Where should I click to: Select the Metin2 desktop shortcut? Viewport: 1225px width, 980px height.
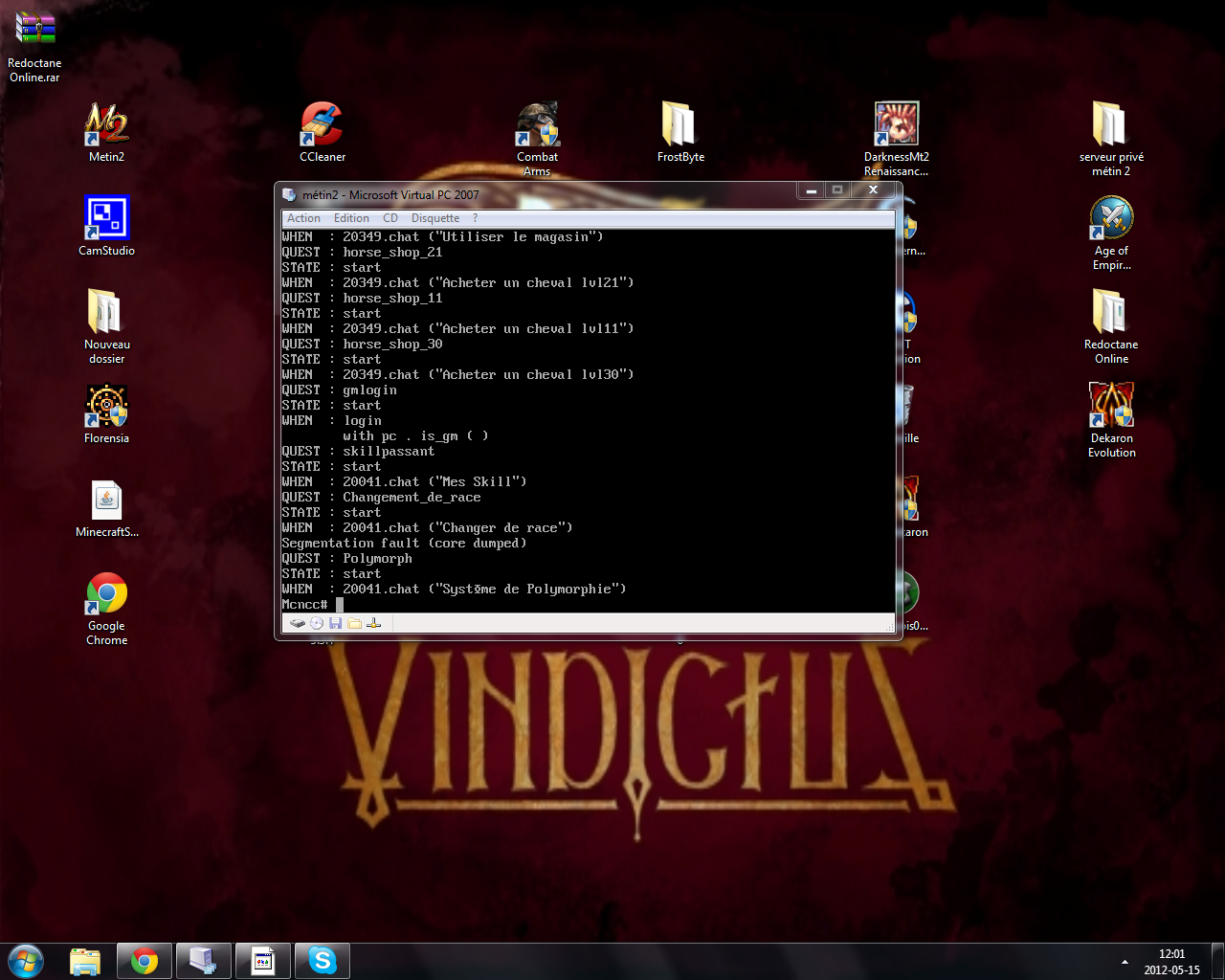pyautogui.click(x=106, y=132)
